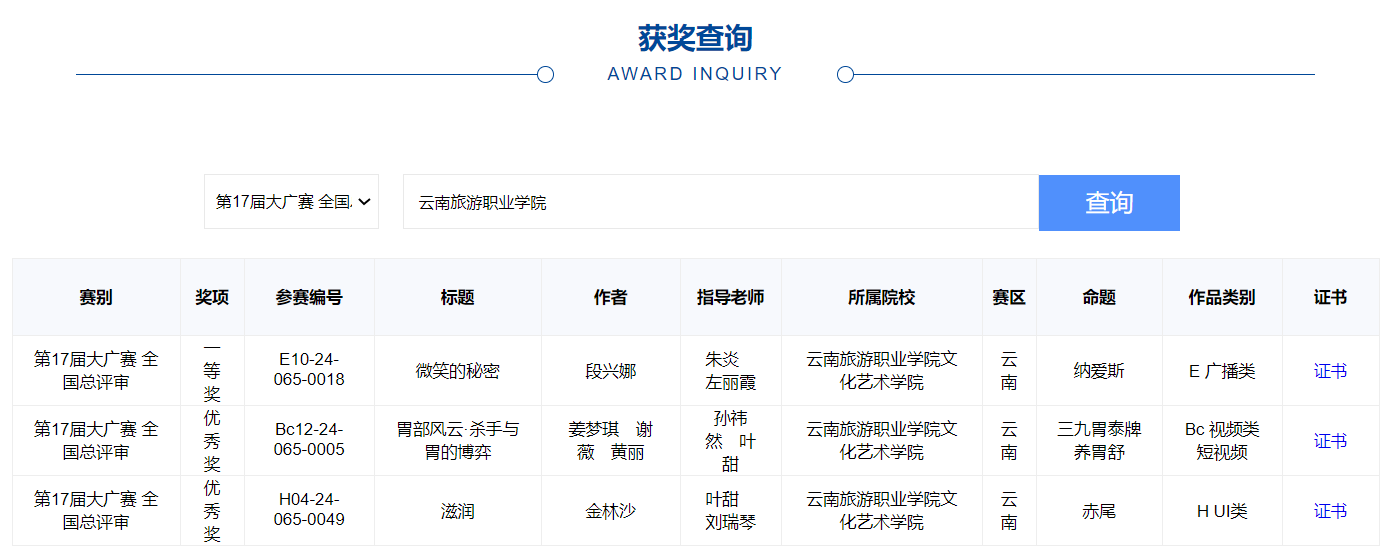This screenshot has width=1386, height=552.
Task: Click the 命题 column header
Action: [x=1098, y=297]
